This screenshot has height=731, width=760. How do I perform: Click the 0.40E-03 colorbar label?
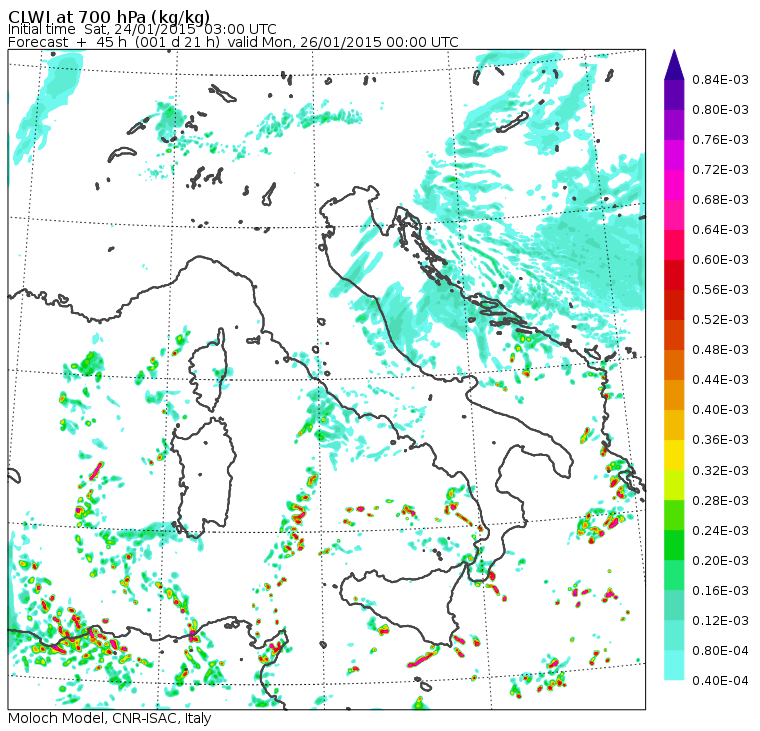720,410
